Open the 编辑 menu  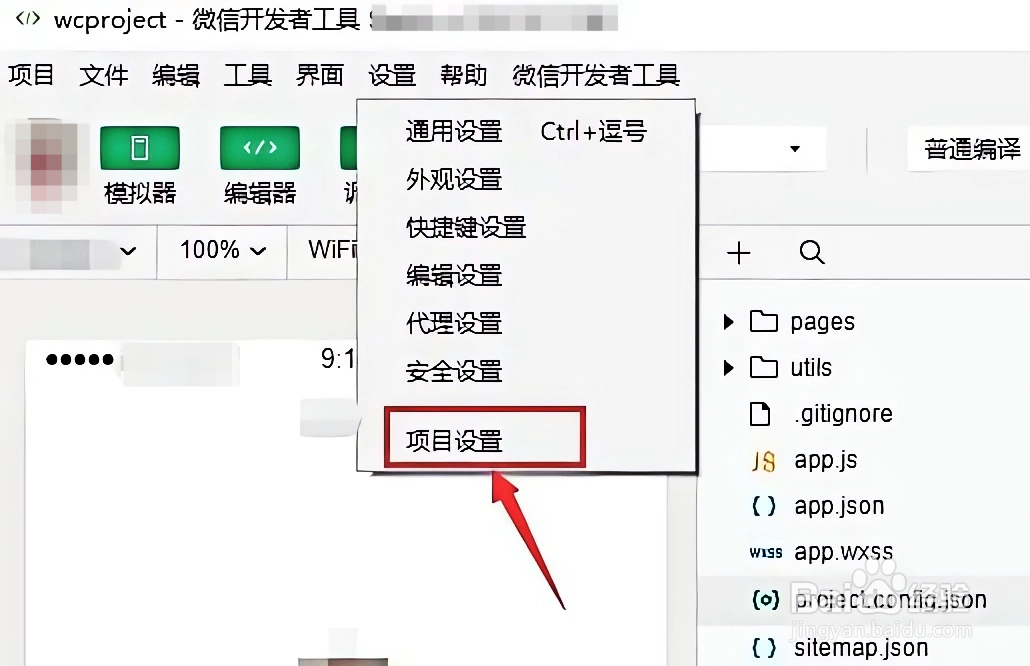(x=175, y=75)
